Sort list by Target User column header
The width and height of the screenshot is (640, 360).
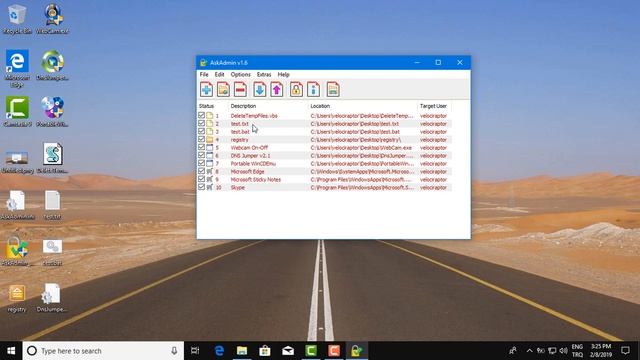coord(434,106)
